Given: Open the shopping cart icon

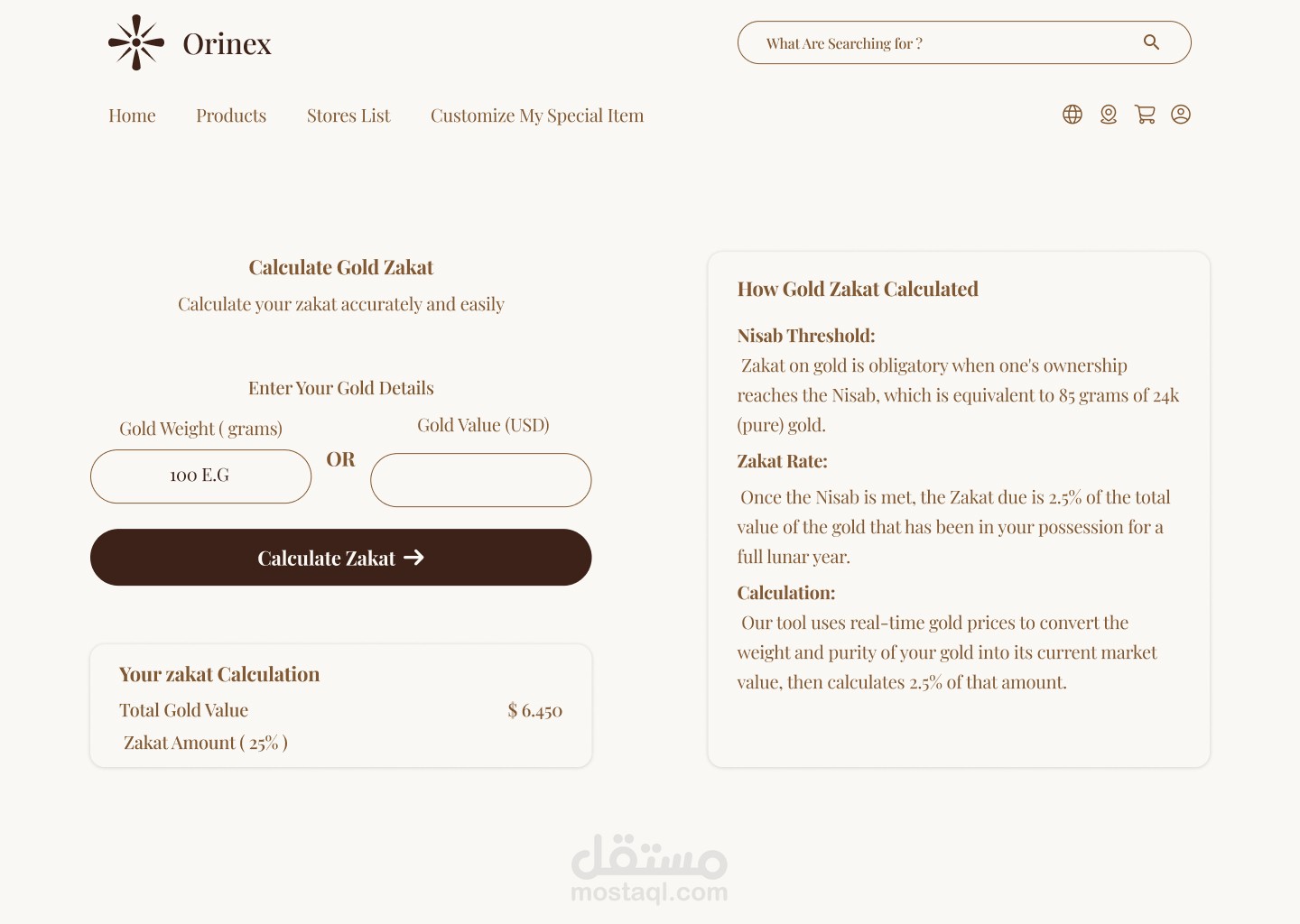Looking at the screenshot, I should click(1145, 115).
